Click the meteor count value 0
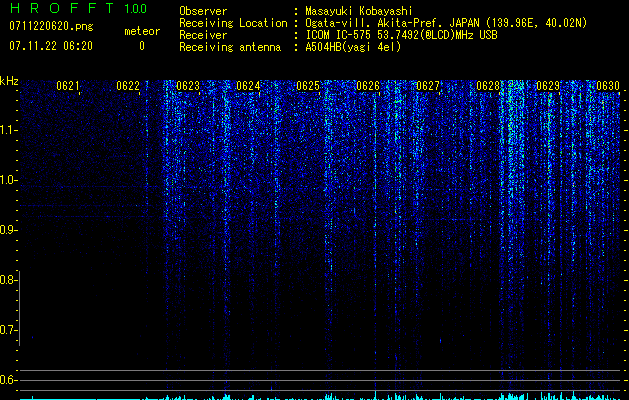 click(142, 46)
